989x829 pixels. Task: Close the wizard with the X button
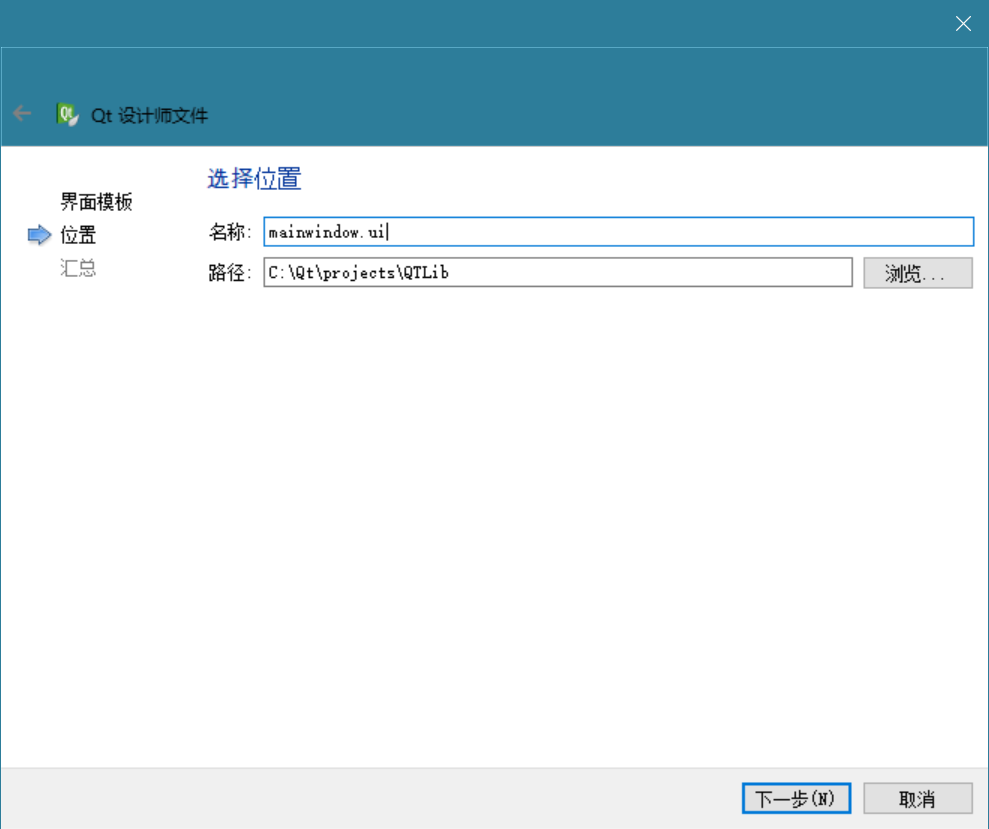pyautogui.click(x=963, y=24)
